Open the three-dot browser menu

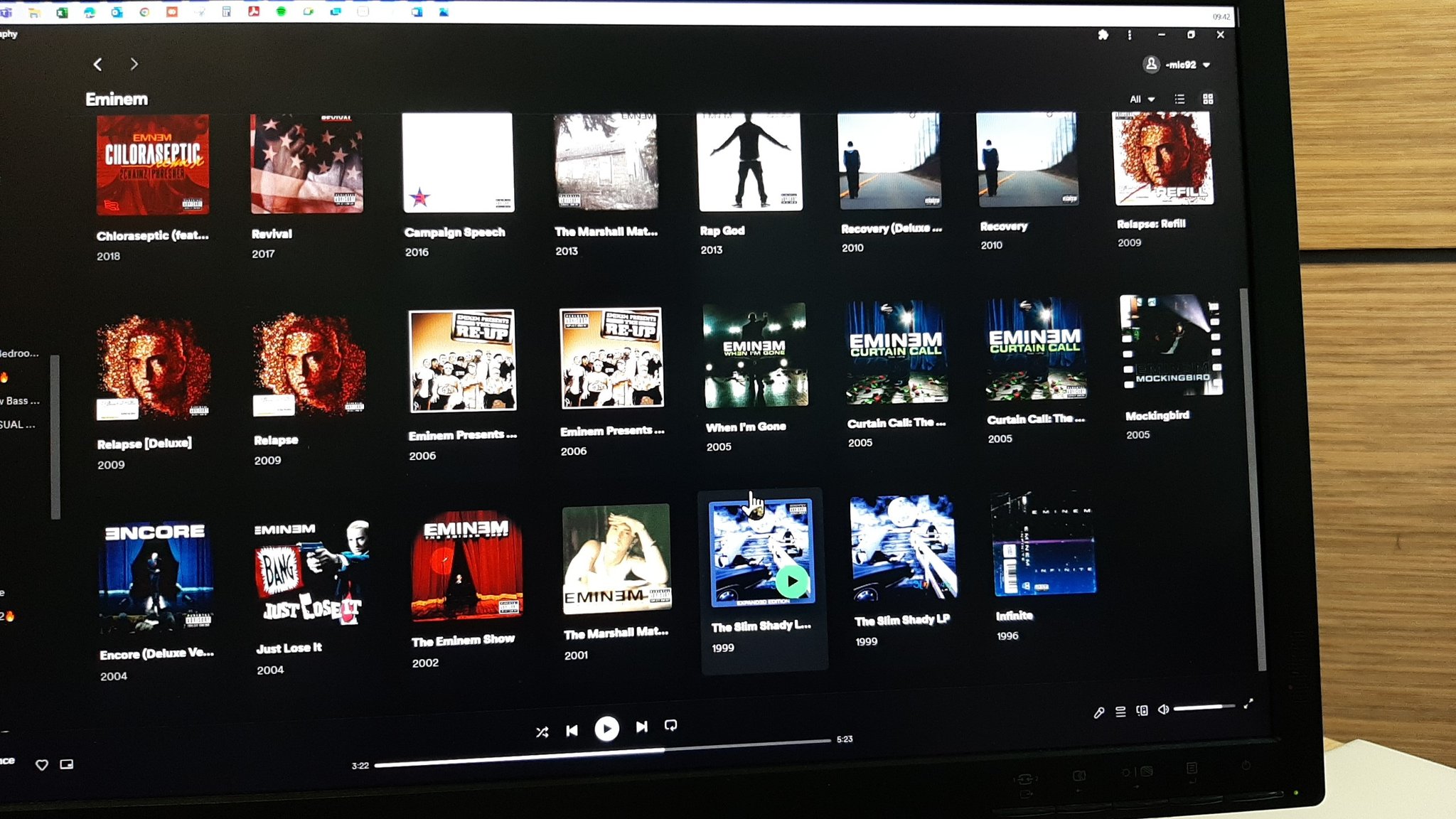pyautogui.click(x=1129, y=35)
